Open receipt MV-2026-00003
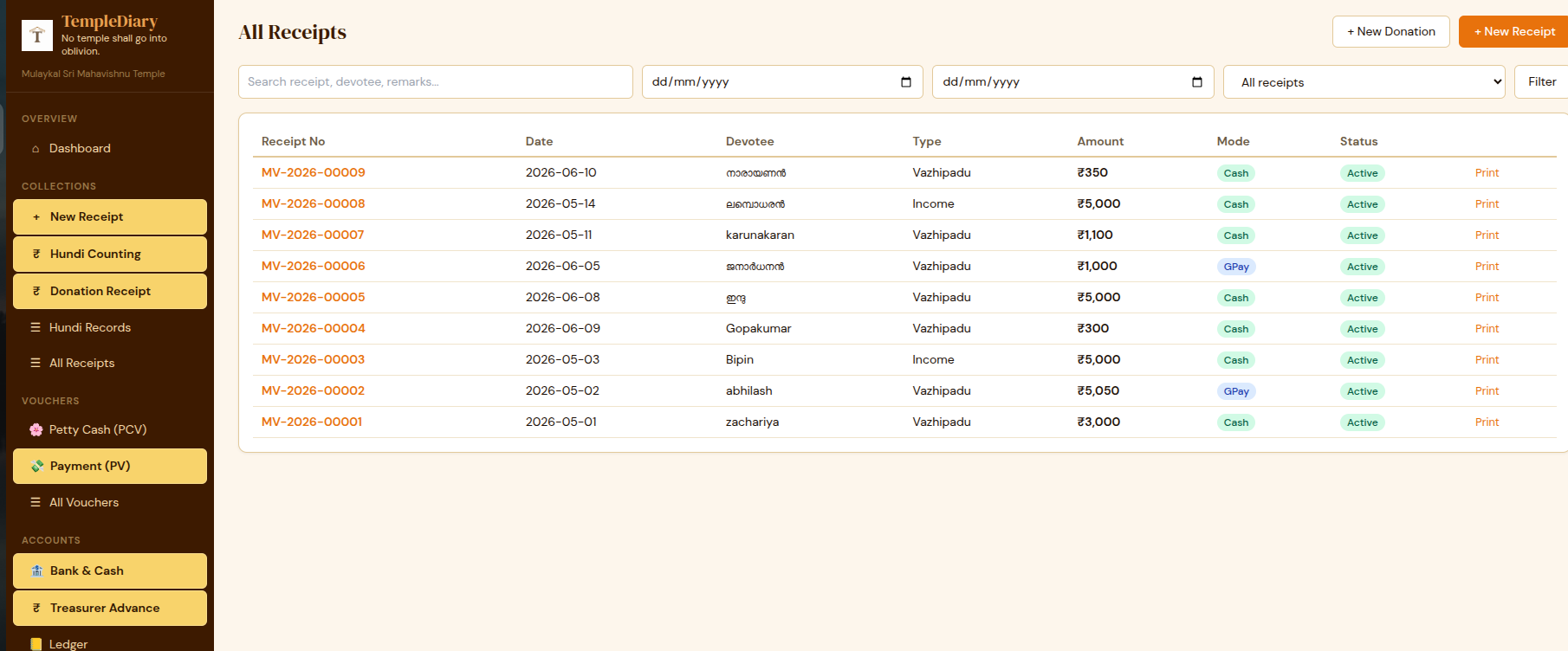 click(x=314, y=360)
